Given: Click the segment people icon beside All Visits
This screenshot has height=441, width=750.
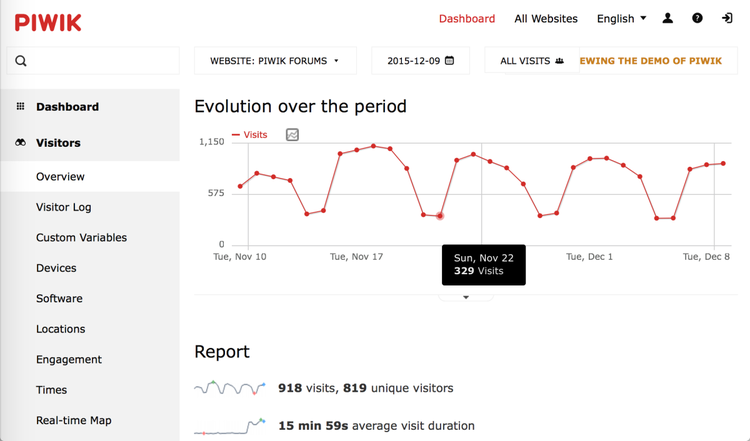Looking at the screenshot, I should [560, 61].
